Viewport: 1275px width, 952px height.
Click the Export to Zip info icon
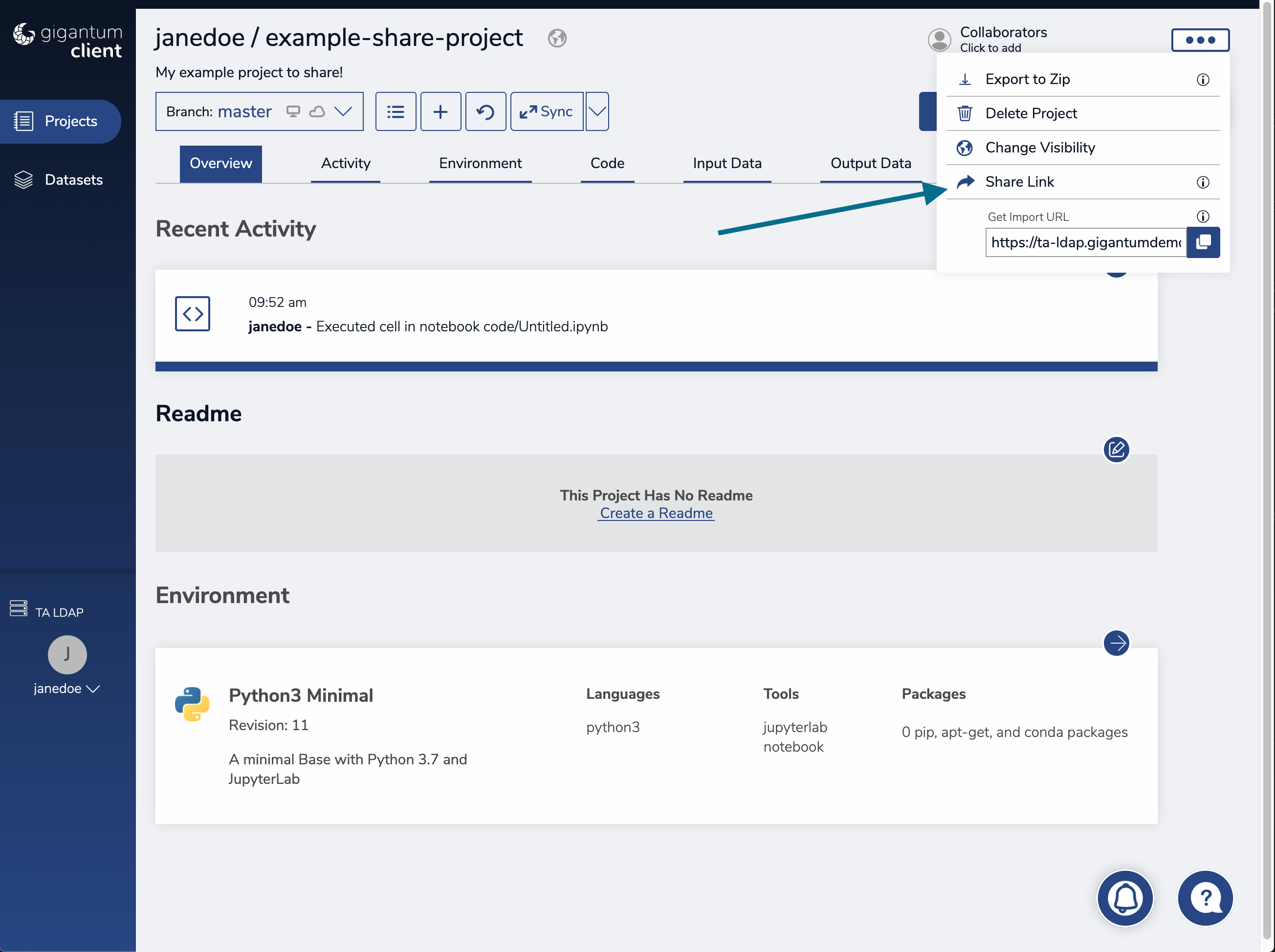[x=1202, y=80]
